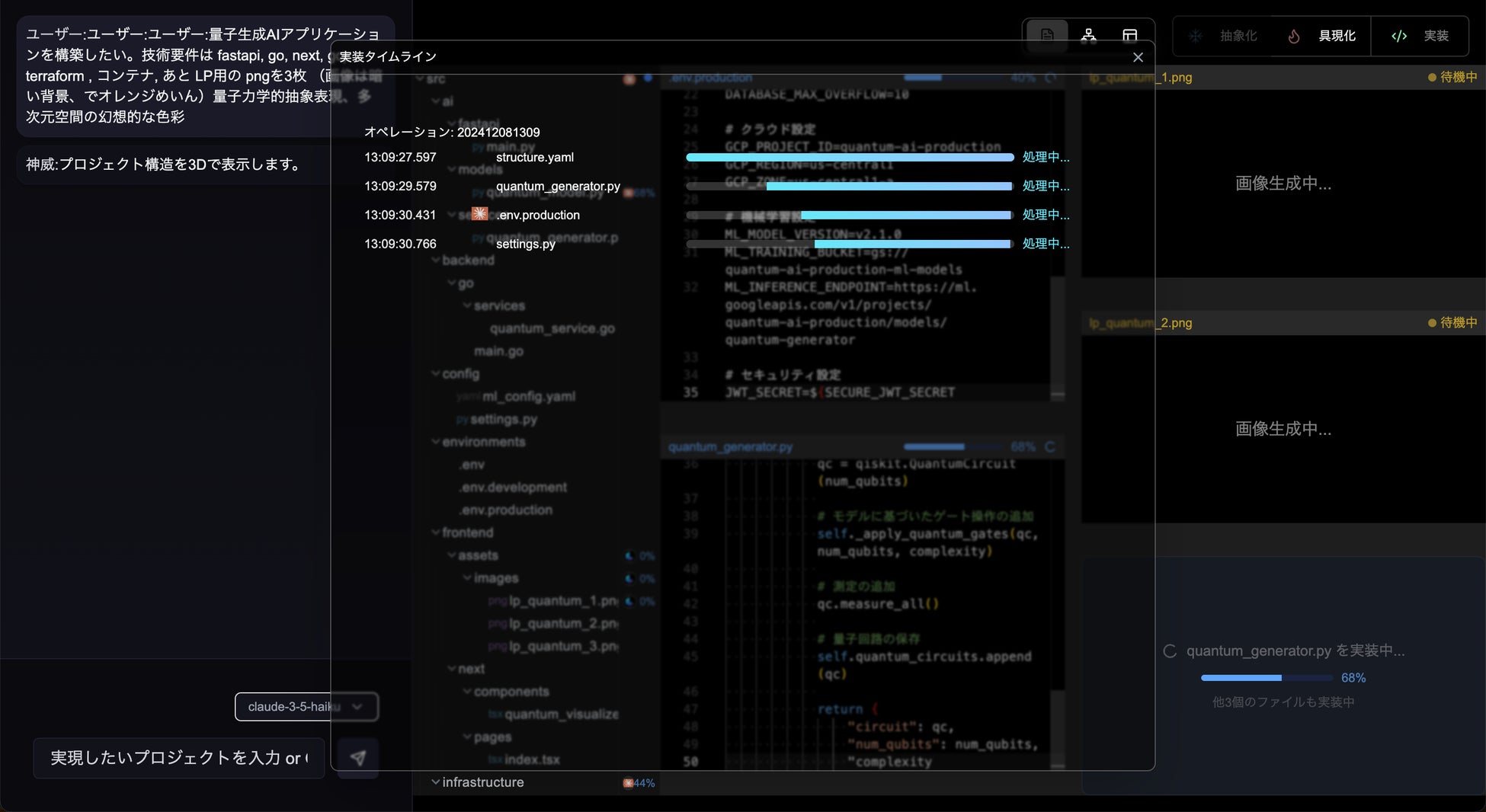Click the orange spark icon beside .env.production
The height and width of the screenshot is (812, 1486).
coord(479,214)
